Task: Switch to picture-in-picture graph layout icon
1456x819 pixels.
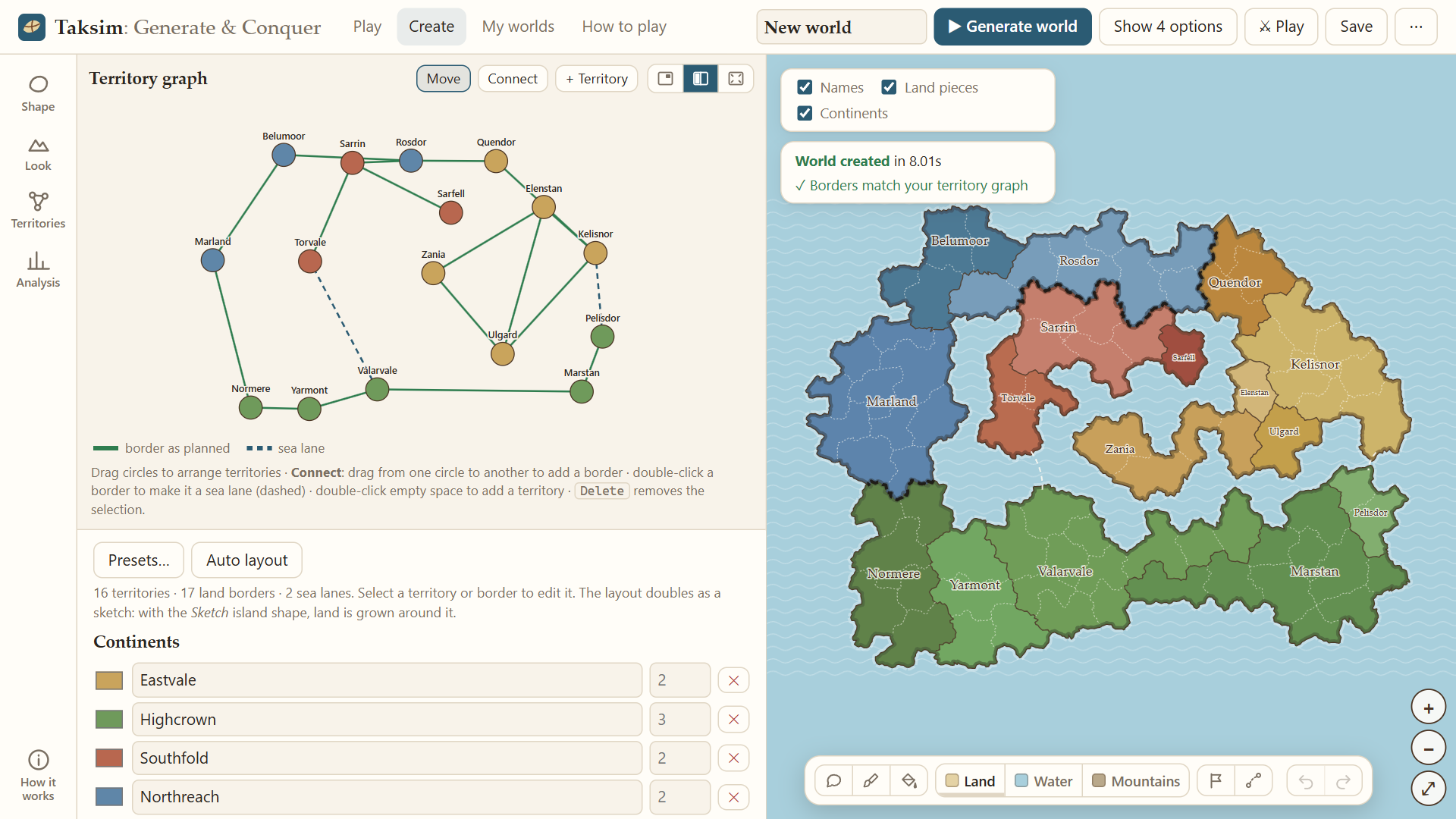Action: [x=666, y=79]
